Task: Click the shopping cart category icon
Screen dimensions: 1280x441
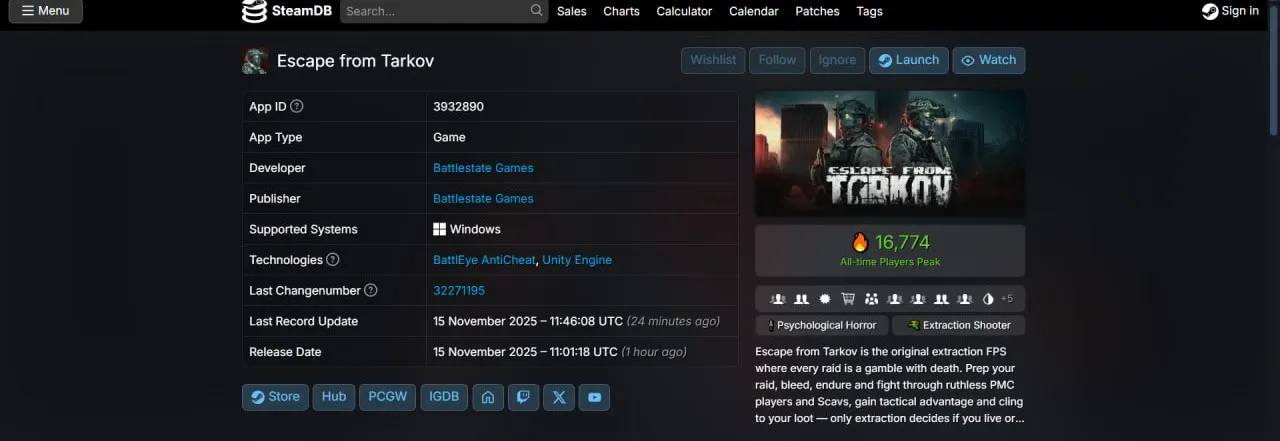Action: click(848, 299)
